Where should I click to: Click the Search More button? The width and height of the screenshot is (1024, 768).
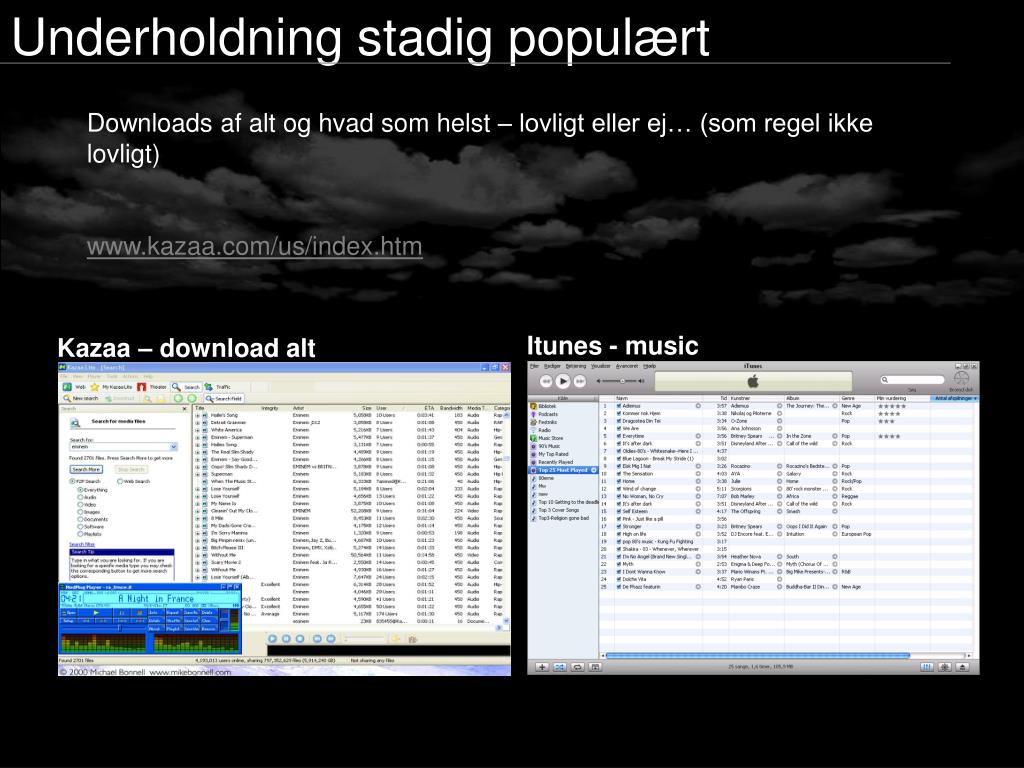(x=86, y=470)
